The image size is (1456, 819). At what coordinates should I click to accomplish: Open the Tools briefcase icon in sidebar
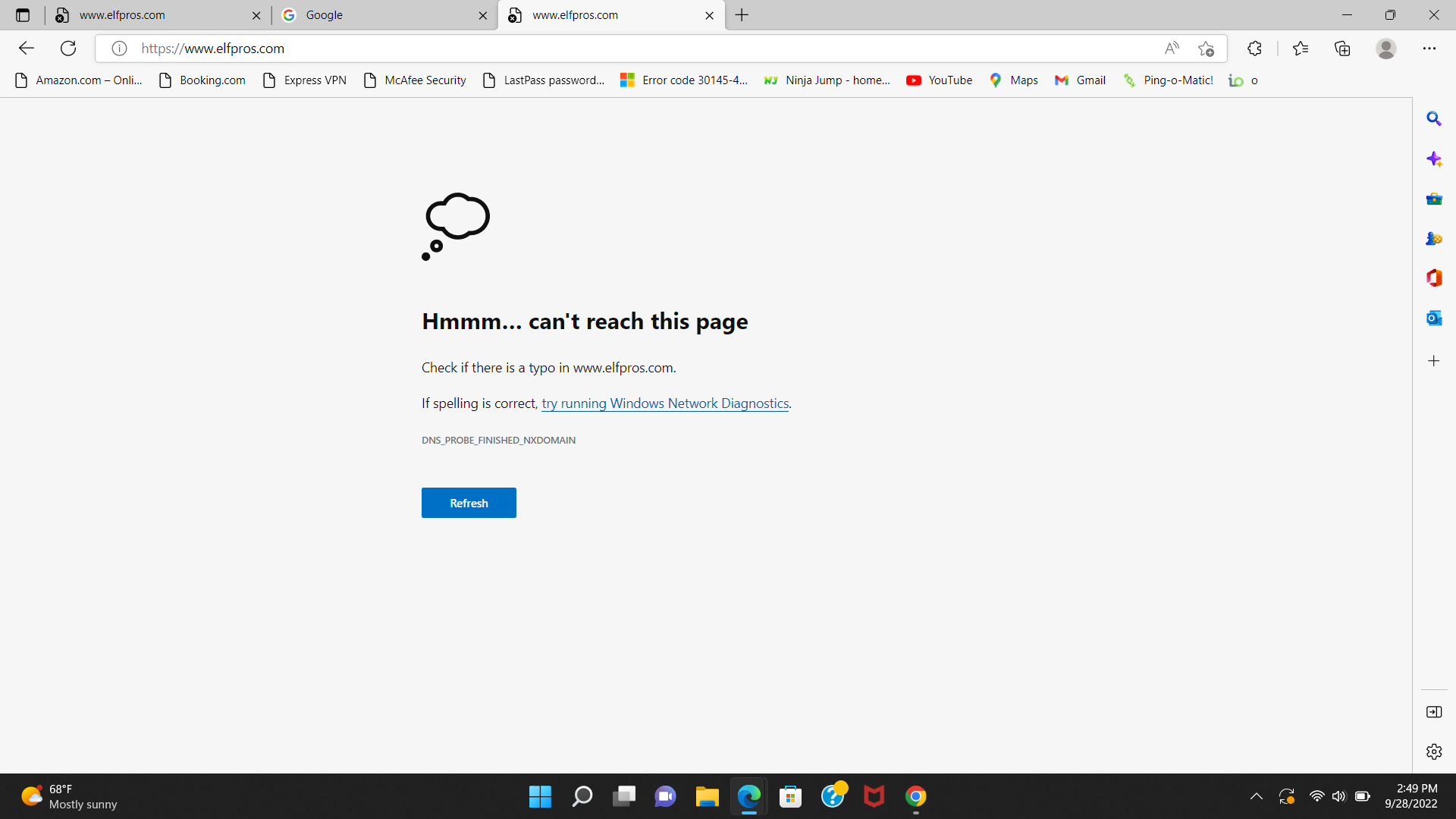(x=1433, y=199)
